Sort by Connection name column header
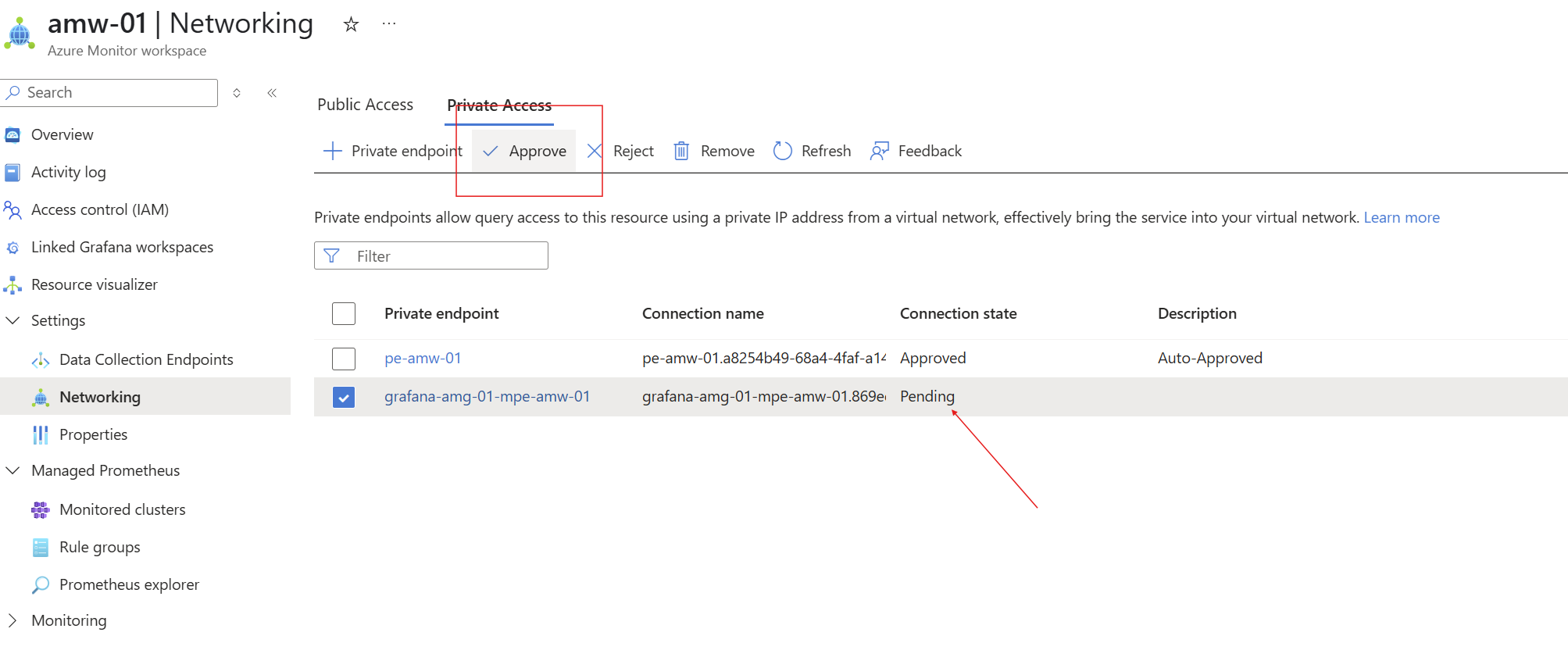This screenshot has height=650, width=1568. tap(703, 314)
